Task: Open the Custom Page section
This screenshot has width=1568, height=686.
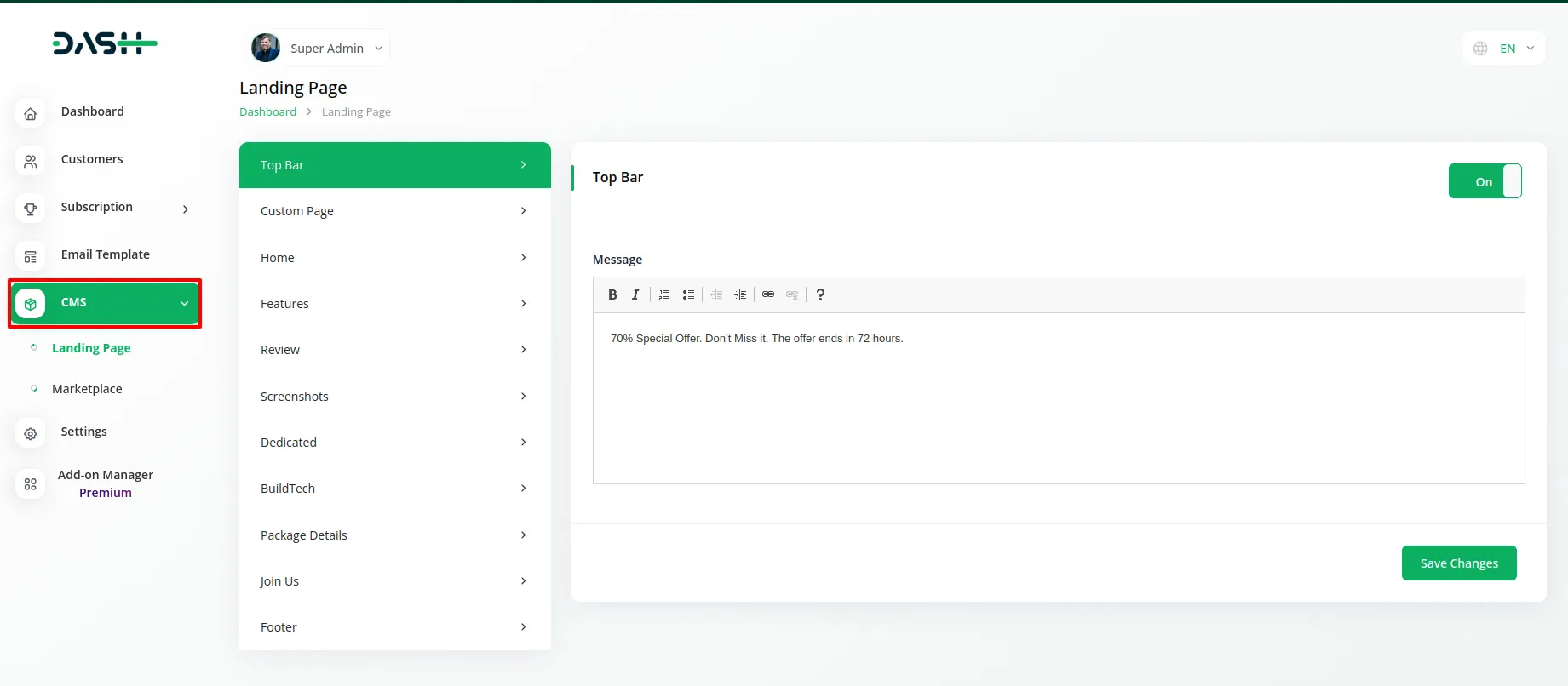Action: pos(394,211)
